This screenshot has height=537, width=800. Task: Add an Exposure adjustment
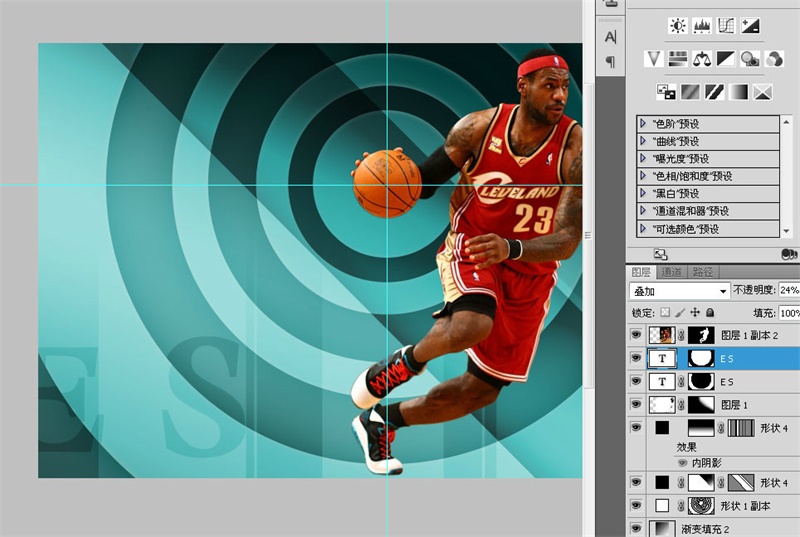coord(750,27)
